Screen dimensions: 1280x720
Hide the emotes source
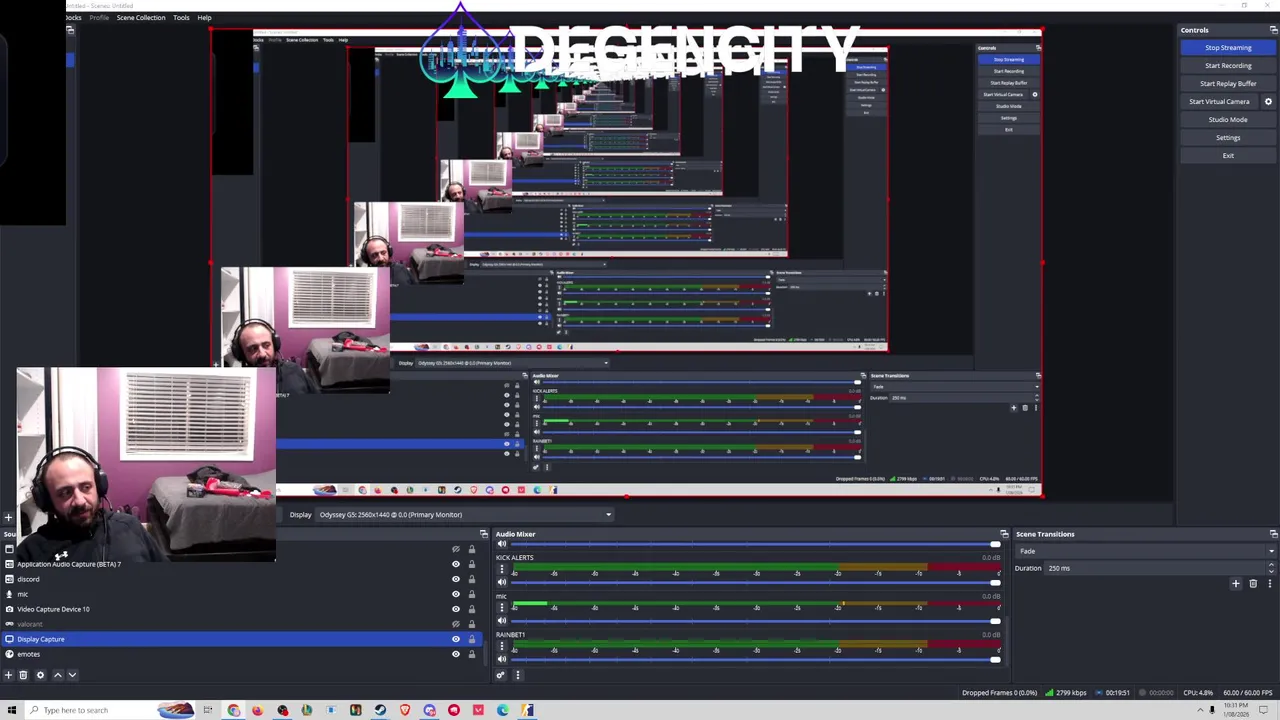[456, 654]
